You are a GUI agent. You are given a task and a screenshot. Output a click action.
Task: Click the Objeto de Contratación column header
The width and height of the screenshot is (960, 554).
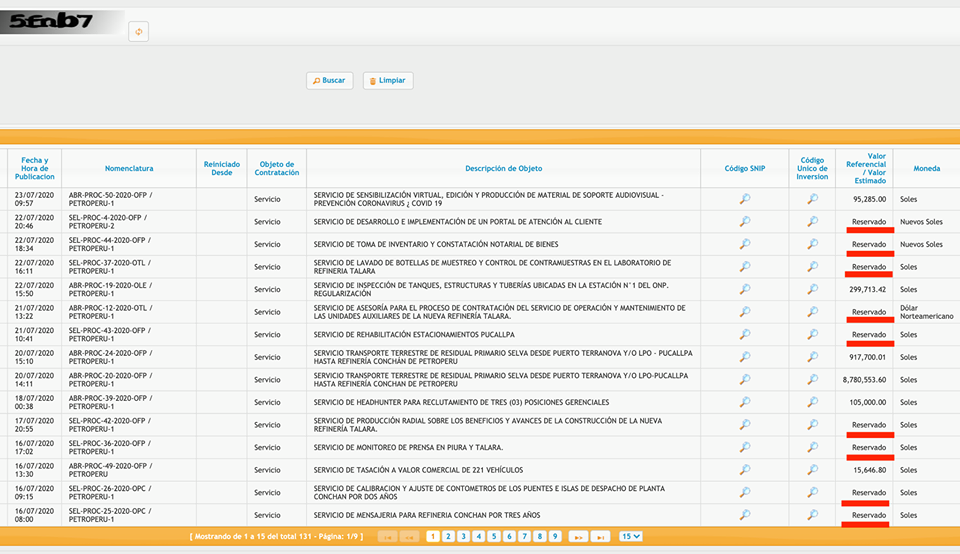[277, 168]
